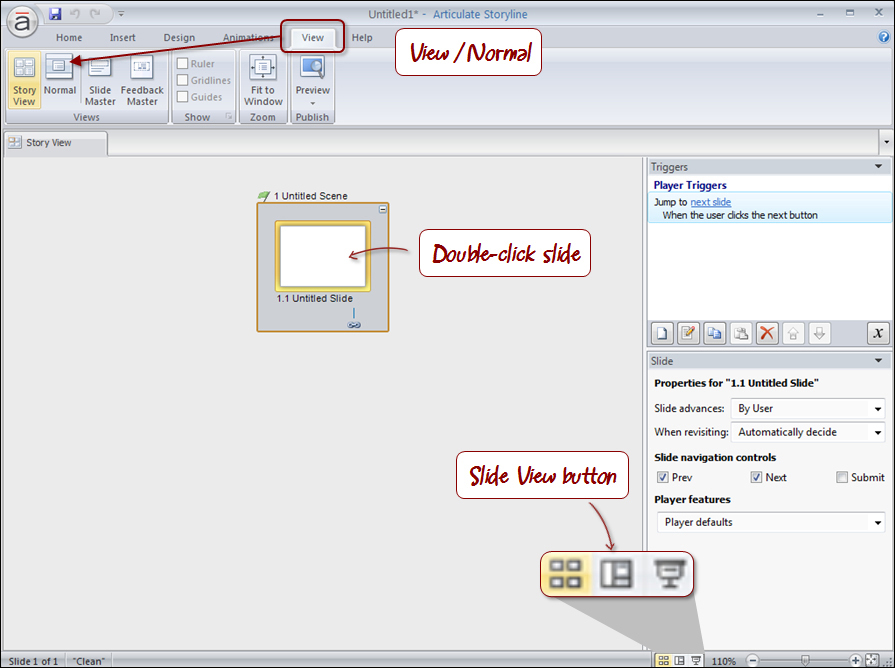This screenshot has width=895, height=668.
Task: Expand the Preview dropdown arrow
Action: coord(312,103)
